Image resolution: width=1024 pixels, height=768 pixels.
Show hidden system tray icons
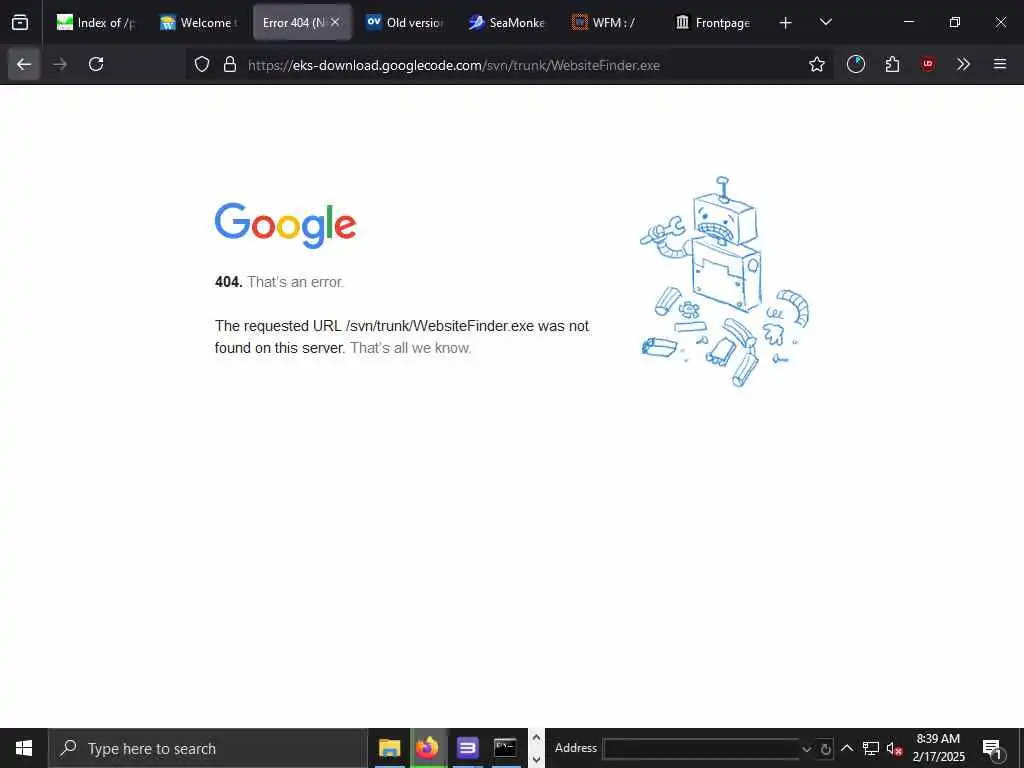846,748
